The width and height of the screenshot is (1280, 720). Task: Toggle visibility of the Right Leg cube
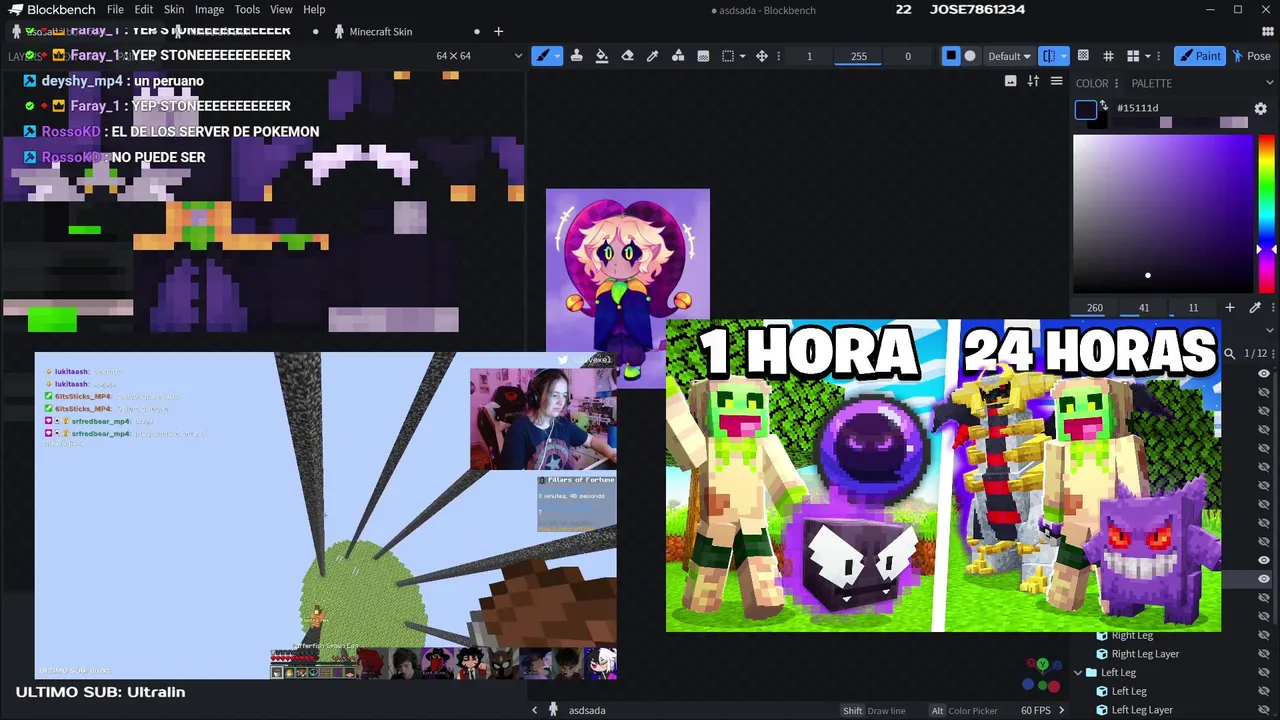[x=1264, y=635]
